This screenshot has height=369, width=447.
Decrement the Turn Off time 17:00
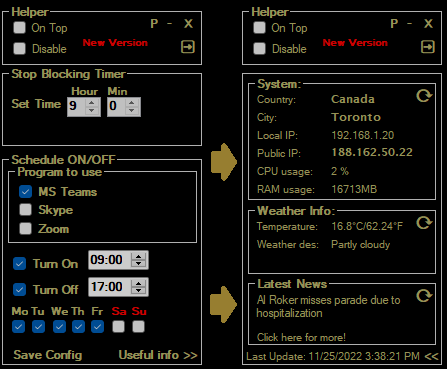pos(139,291)
